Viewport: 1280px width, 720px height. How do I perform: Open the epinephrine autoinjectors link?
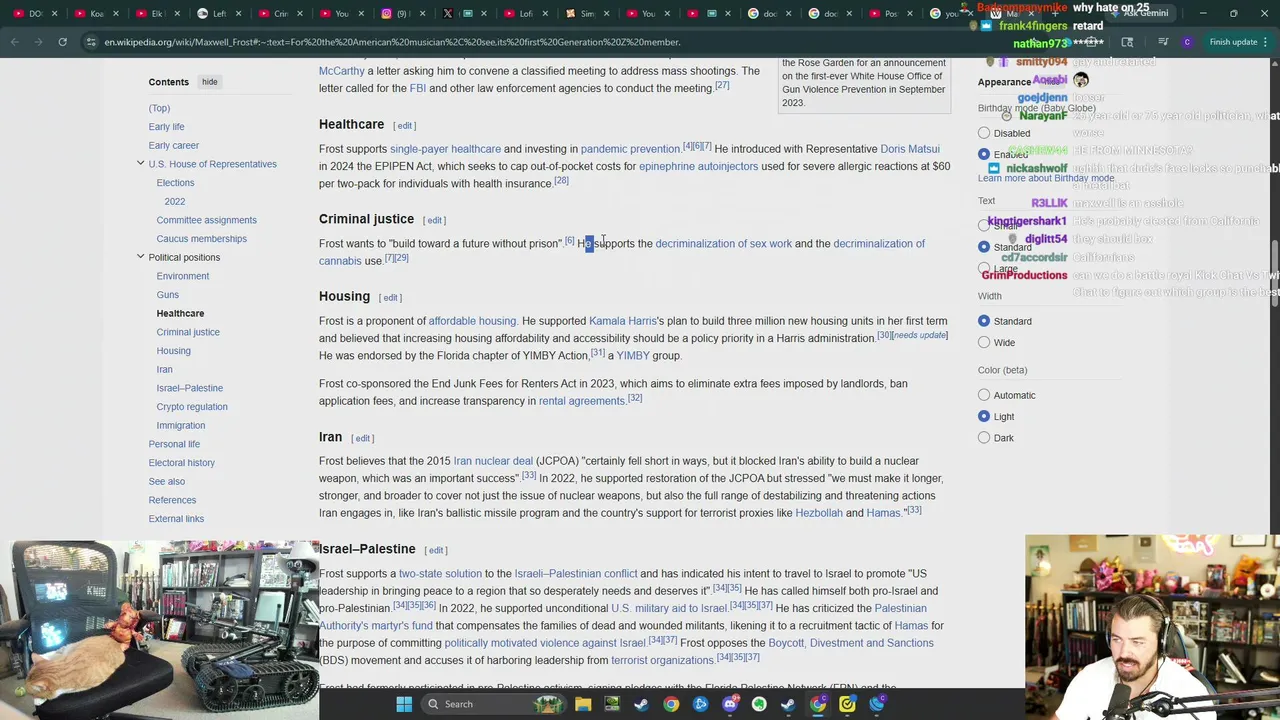click(x=698, y=166)
